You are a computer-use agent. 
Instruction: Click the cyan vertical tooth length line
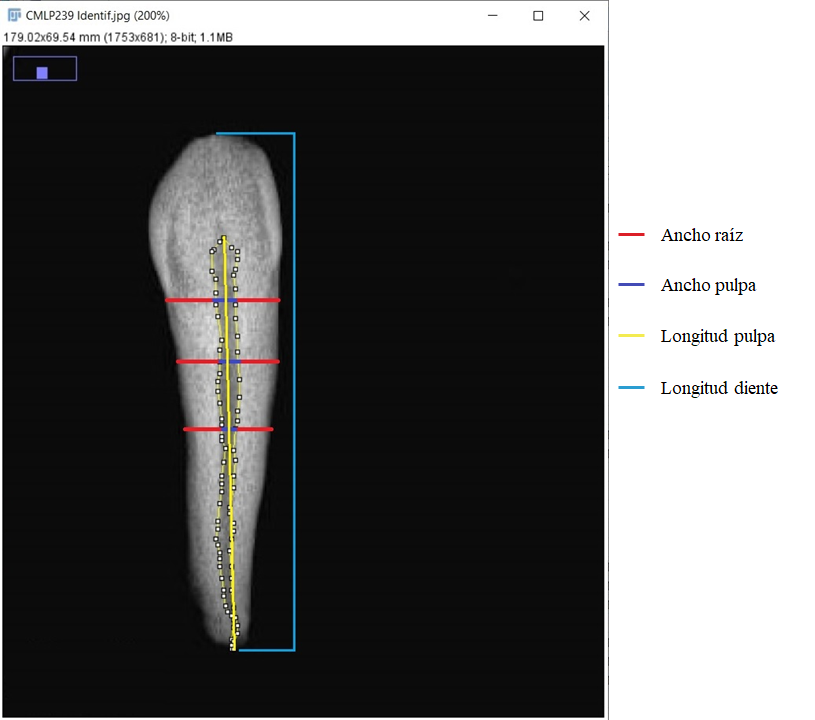click(x=294, y=390)
